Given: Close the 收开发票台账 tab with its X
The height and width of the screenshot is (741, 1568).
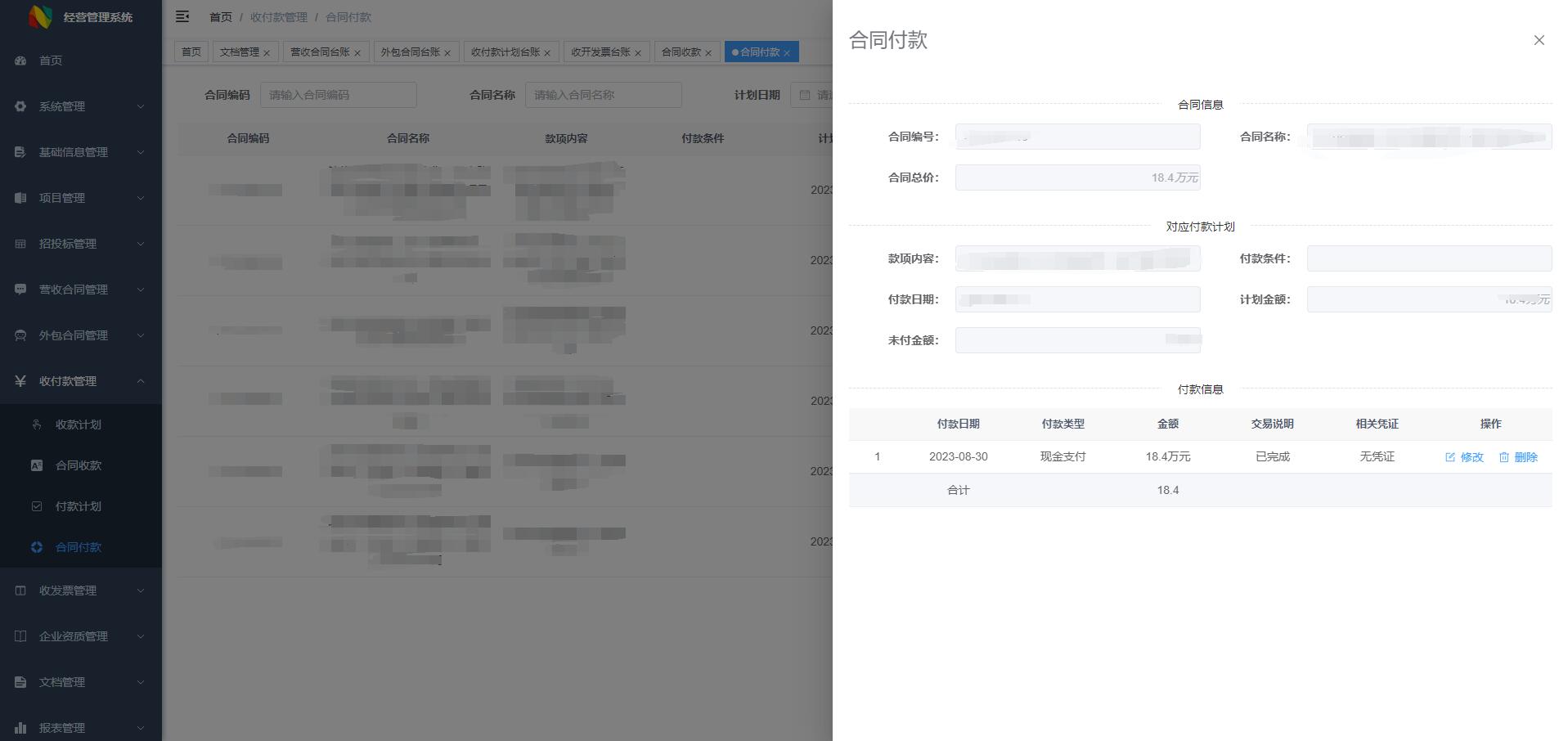Looking at the screenshot, I should (638, 53).
